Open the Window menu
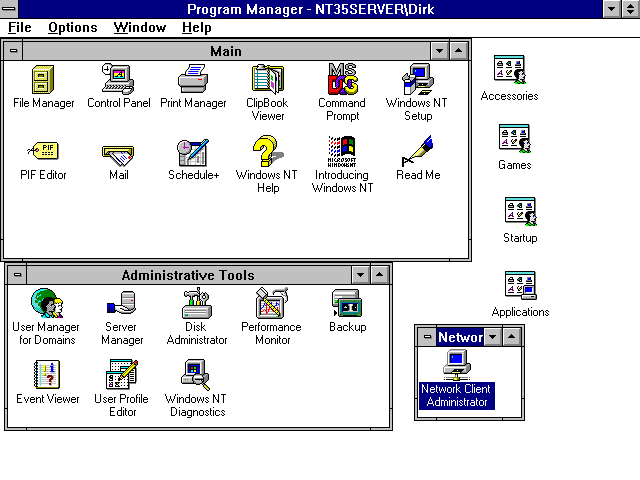Screen dimensions: 640x480 pyautogui.click(x=140, y=27)
